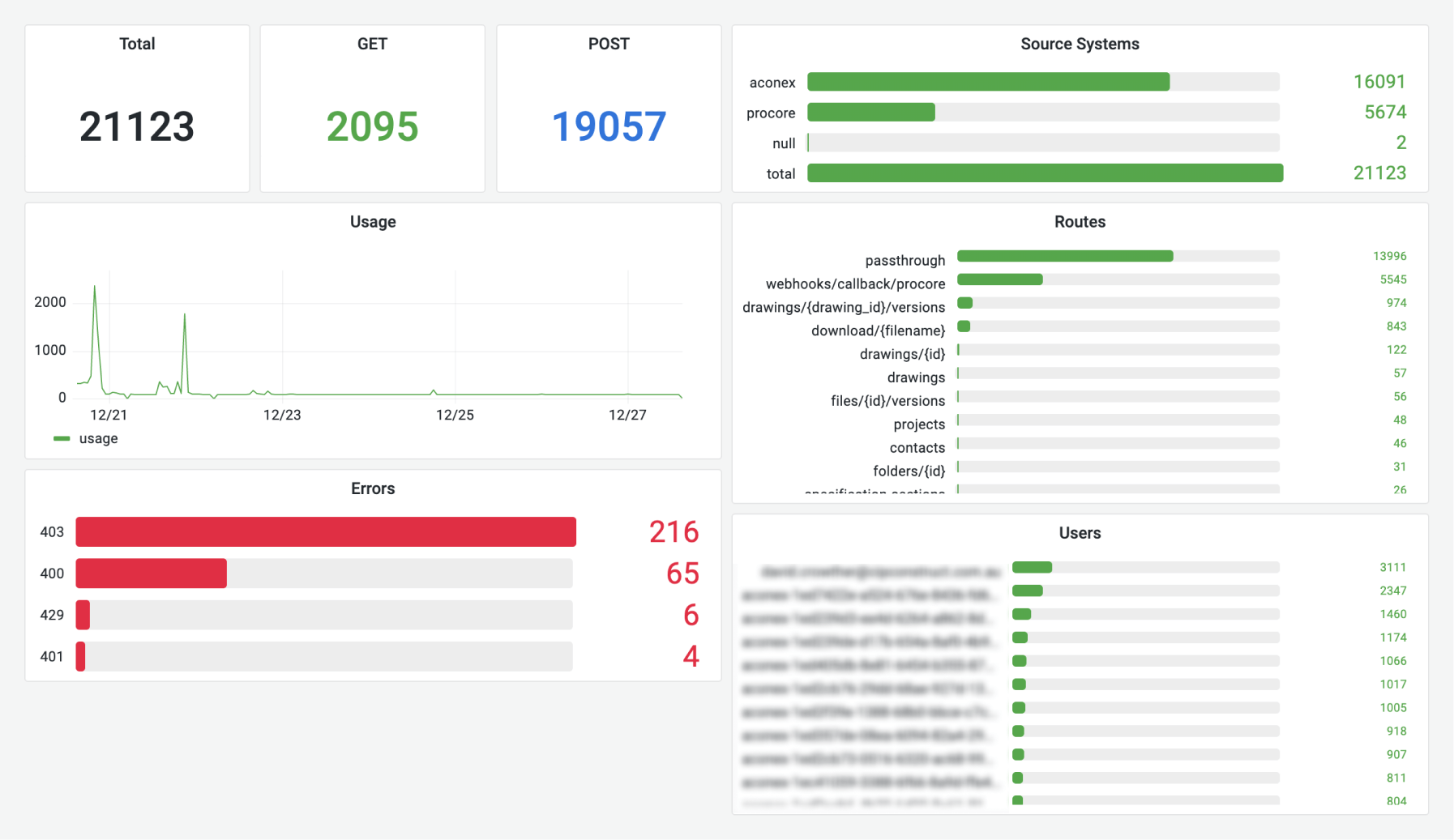Select the GET value 2095
The width and height of the screenshot is (1454, 840).
pyautogui.click(x=372, y=126)
